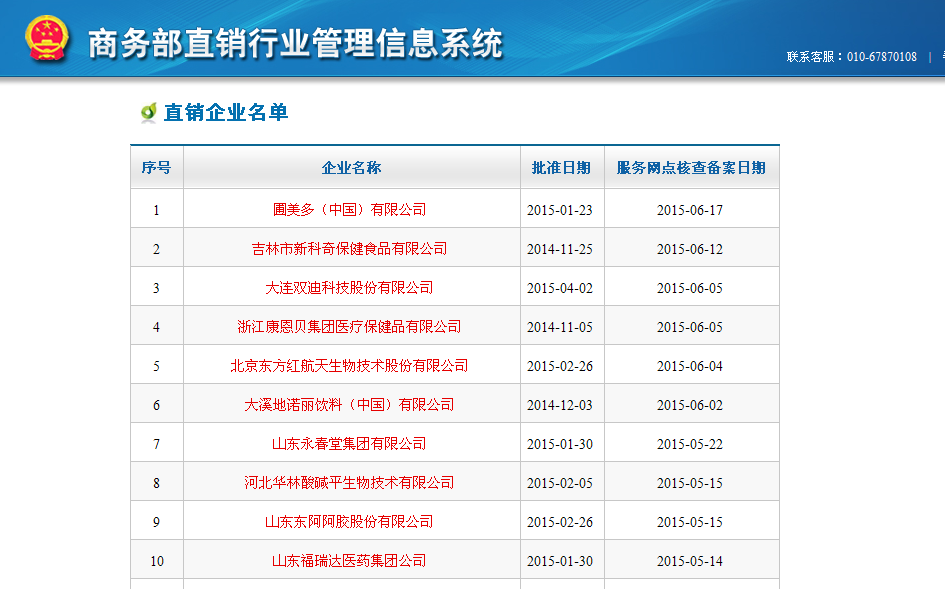Click filing date 2015-05-15 in row 8
Image resolution: width=945 pixels, height=589 pixels.
coord(690,483)
